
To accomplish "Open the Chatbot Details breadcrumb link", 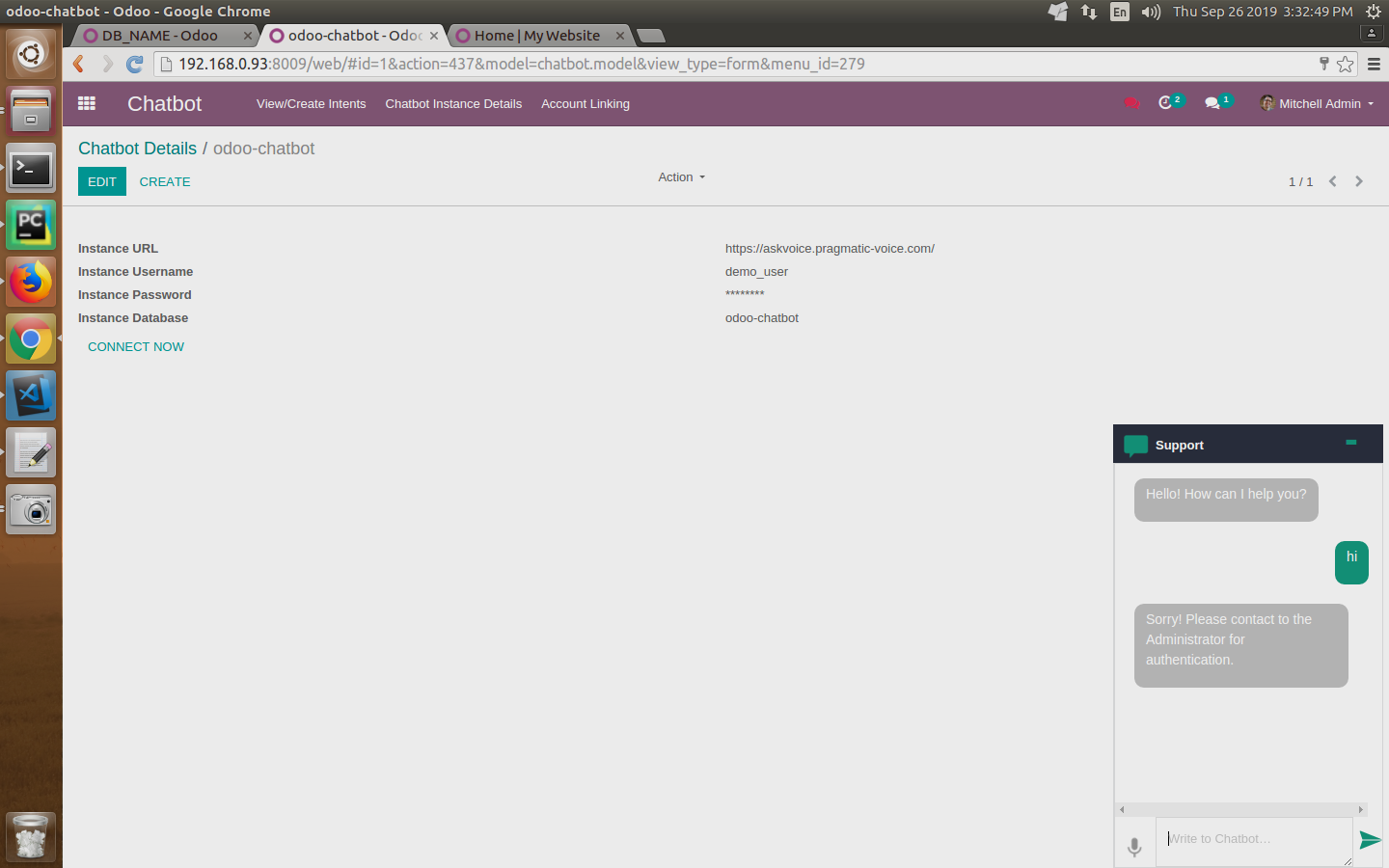I will pos(137,149).
